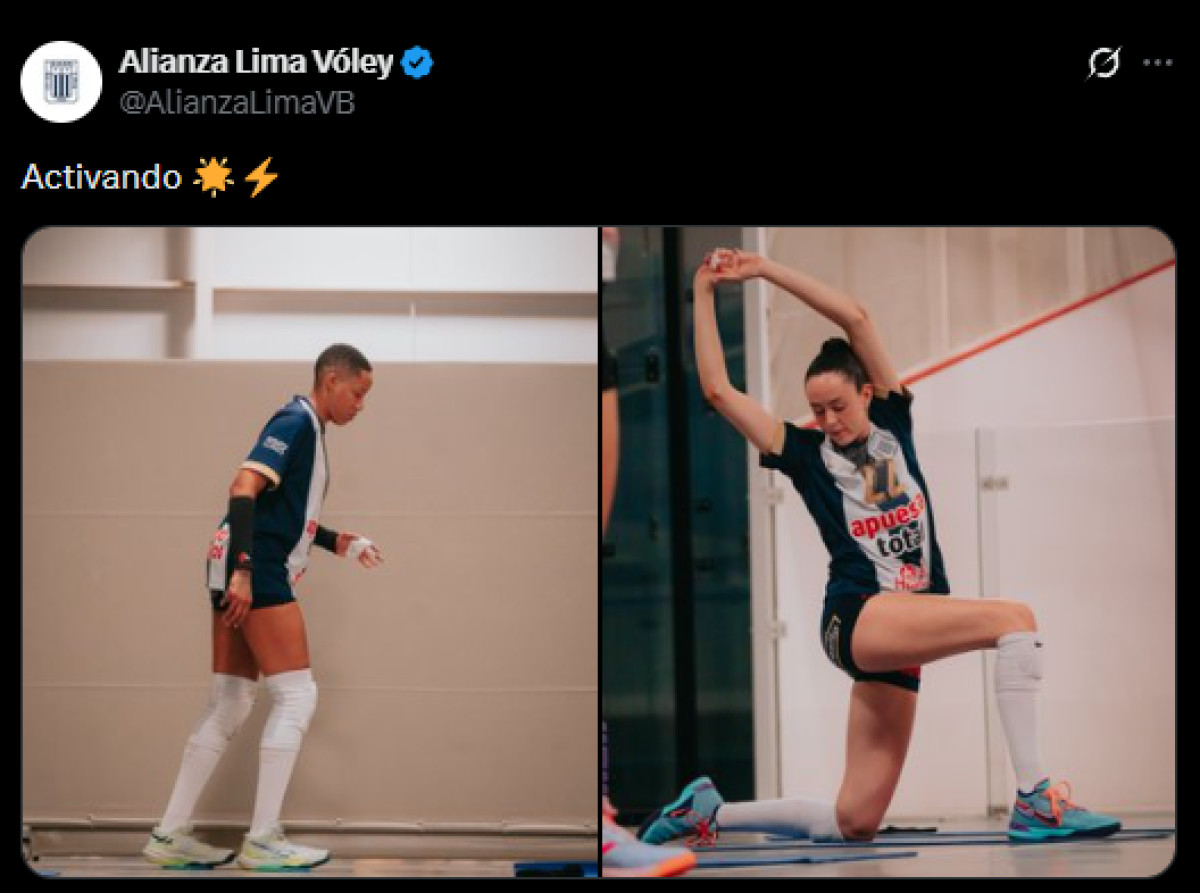Open the @AlianzaLimaVB handle link

click(x=237, y=103)
